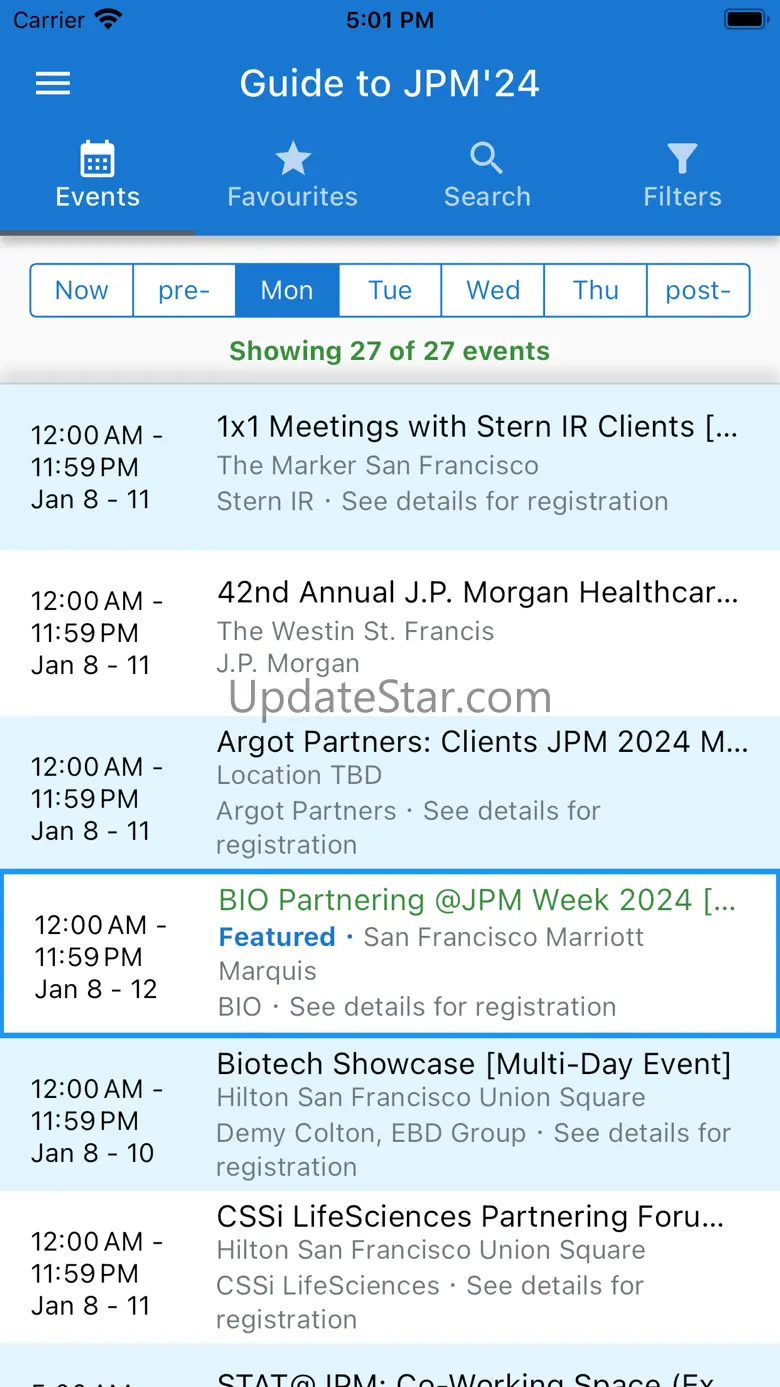
Task: Open CSSi LifeSciences Partnering Forum event
Action: click(x=470, y=1217)
